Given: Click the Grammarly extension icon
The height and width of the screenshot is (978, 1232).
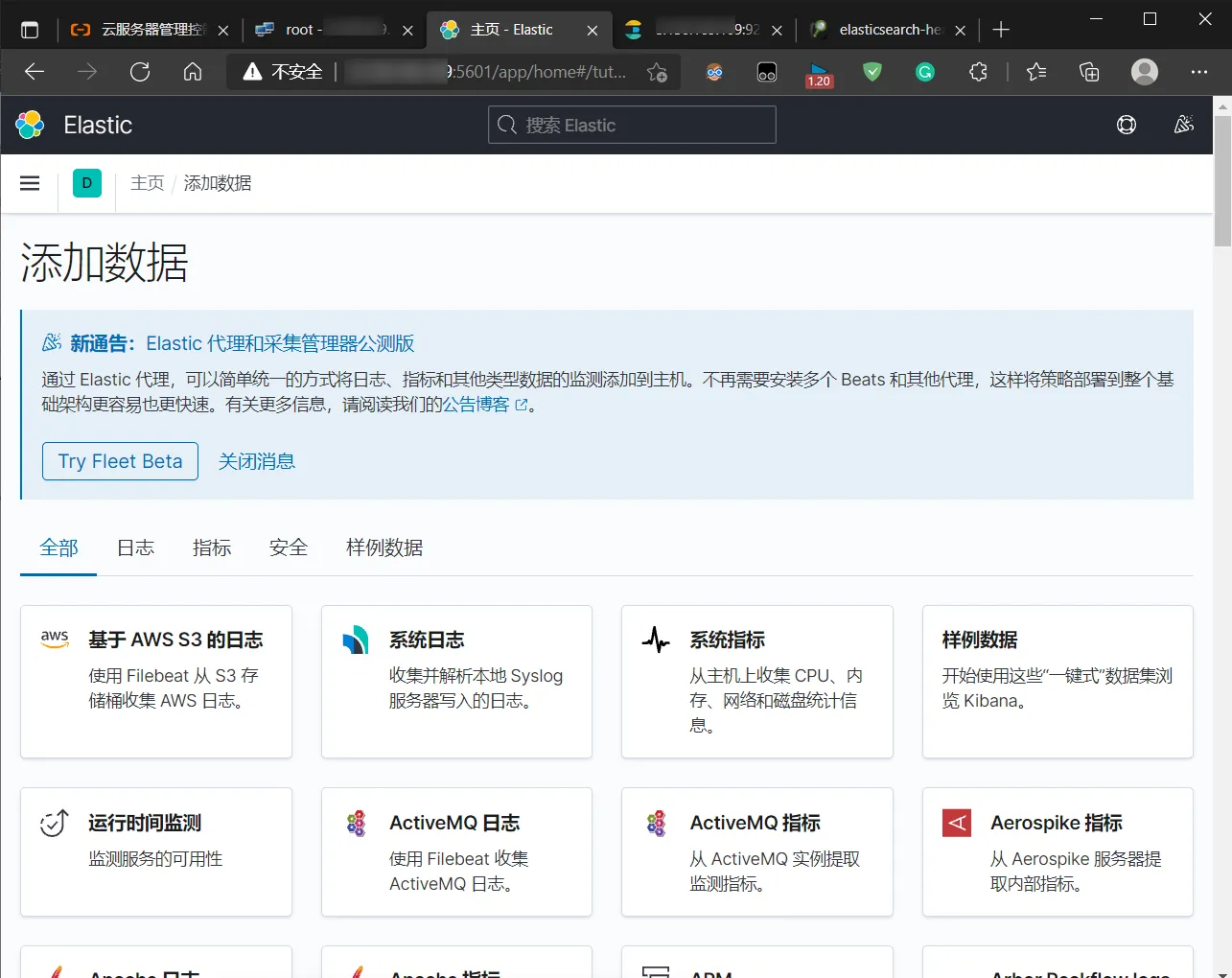Looking at the screenshot, I should pos(925,72).
